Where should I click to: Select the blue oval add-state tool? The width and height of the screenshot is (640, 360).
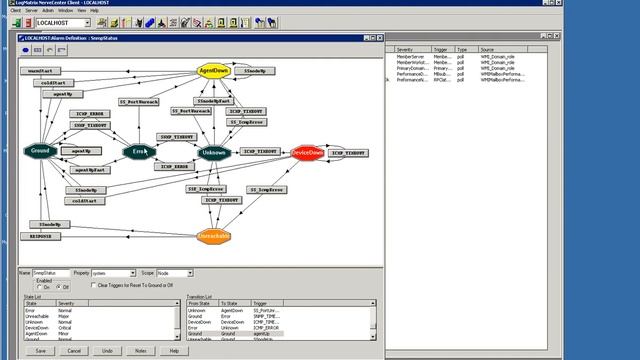click(26, 50)
